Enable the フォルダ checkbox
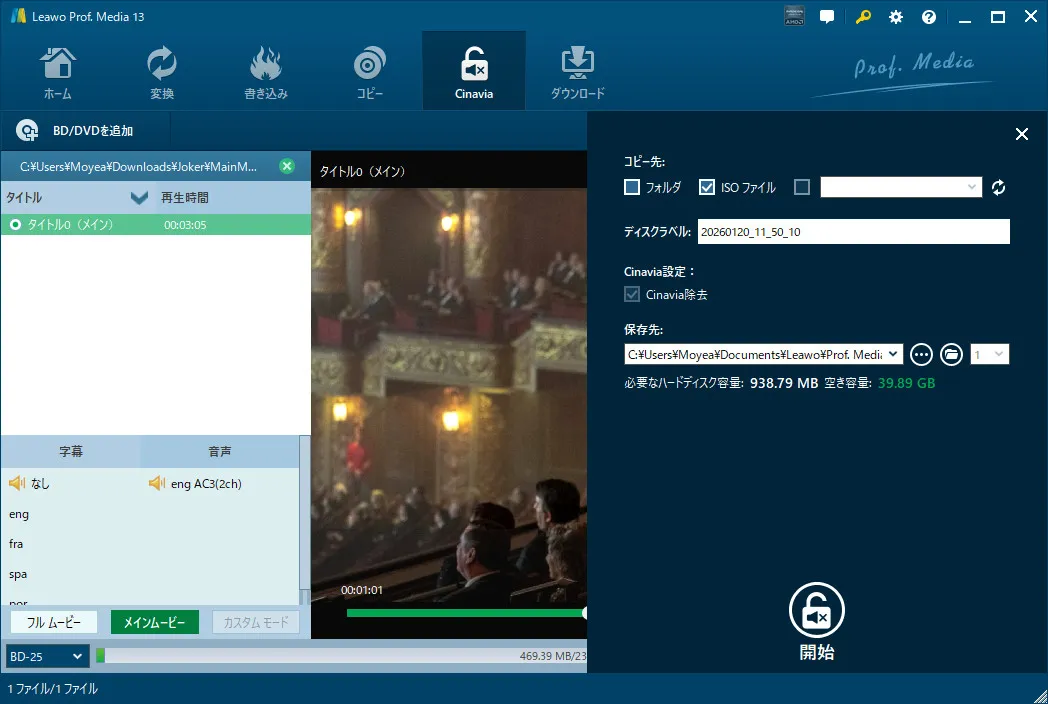Screen dimensions: 1048x704 632,187
